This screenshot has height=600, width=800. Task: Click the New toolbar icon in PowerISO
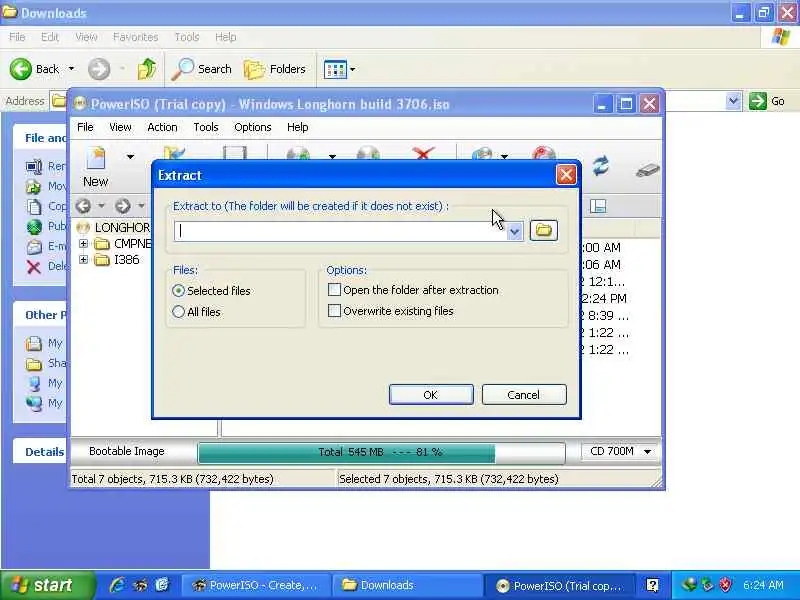(95, 166)
